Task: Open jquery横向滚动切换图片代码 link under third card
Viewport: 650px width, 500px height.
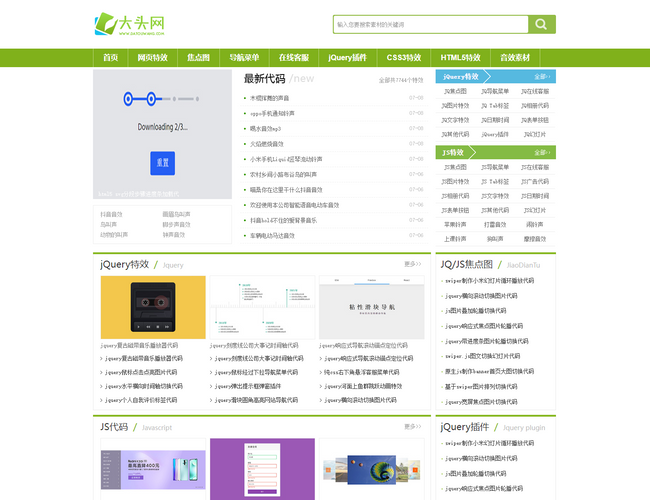Action: [360, 400]
